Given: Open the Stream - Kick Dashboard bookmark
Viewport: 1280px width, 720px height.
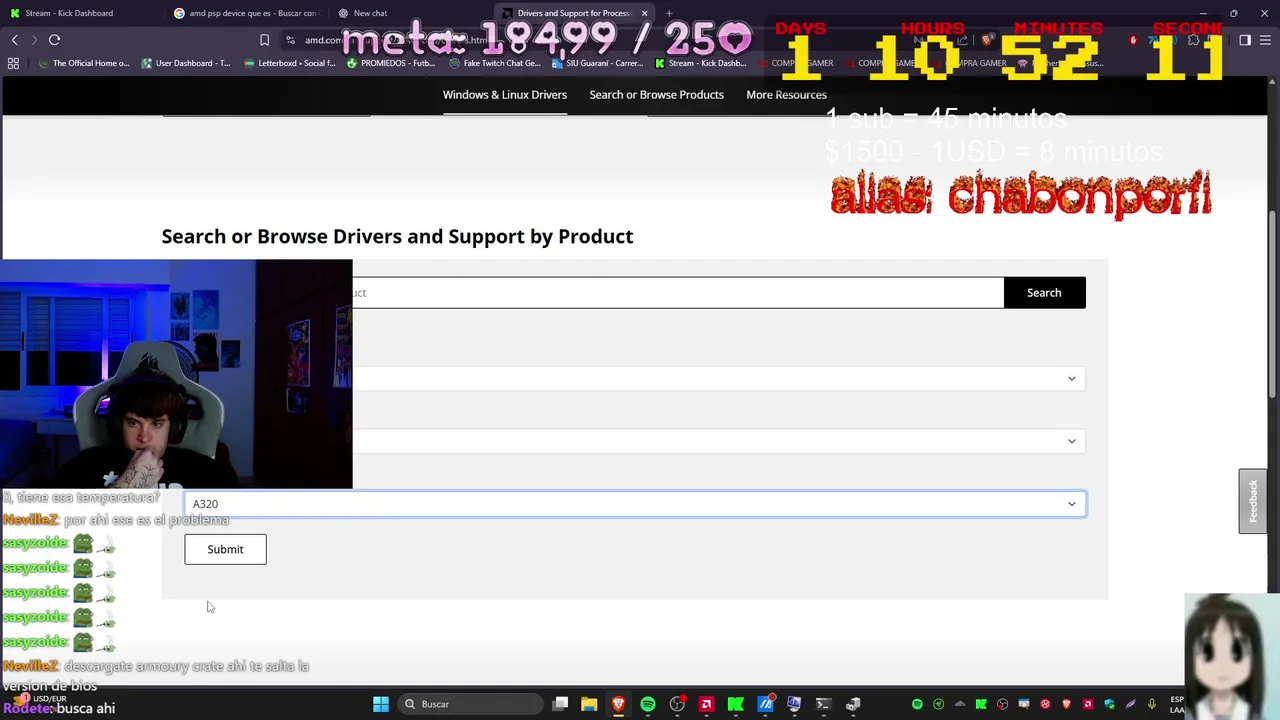Looking at the screenshot, I should (x=701, y=63).
